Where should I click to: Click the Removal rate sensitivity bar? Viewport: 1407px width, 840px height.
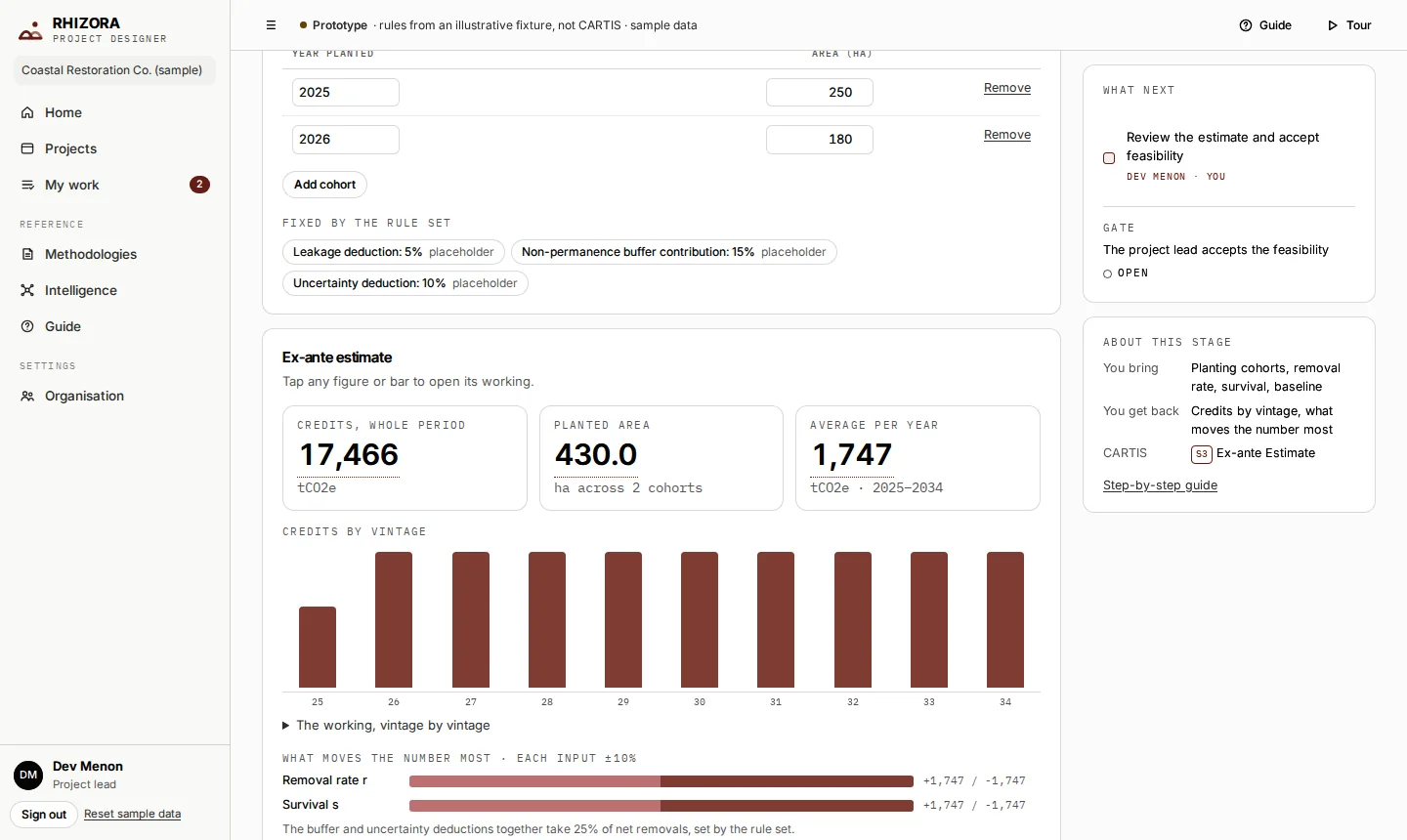(661, 781)
